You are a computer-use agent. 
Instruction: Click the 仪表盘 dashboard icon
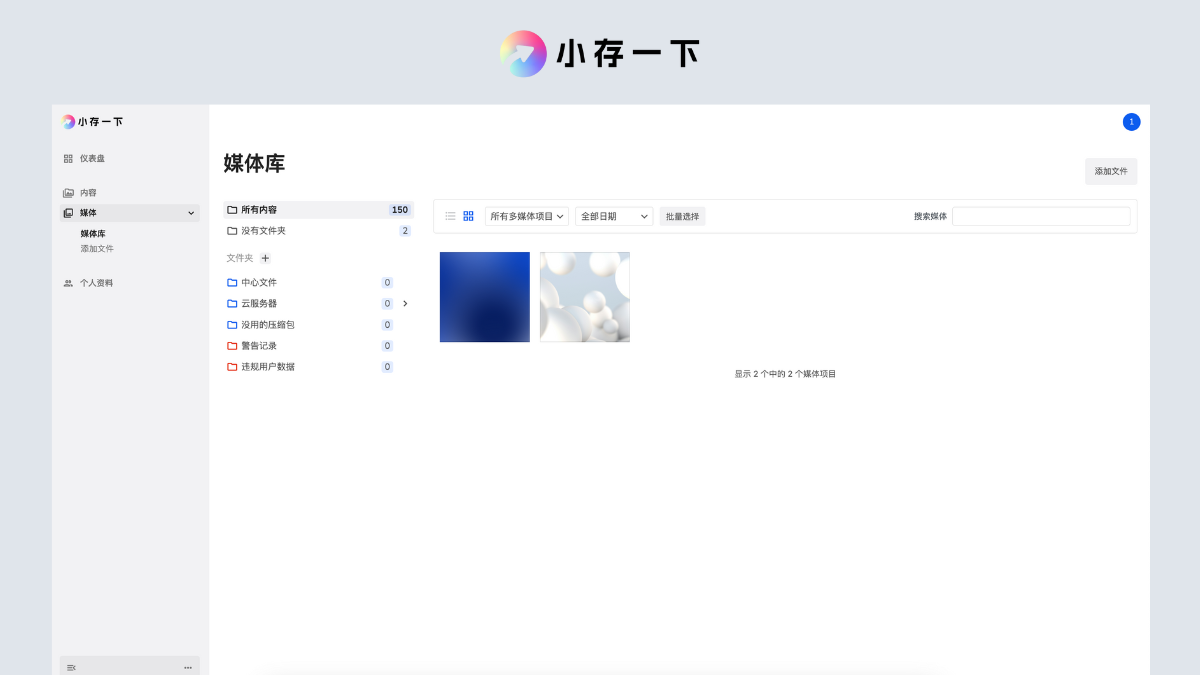click(x=68, y=159)
